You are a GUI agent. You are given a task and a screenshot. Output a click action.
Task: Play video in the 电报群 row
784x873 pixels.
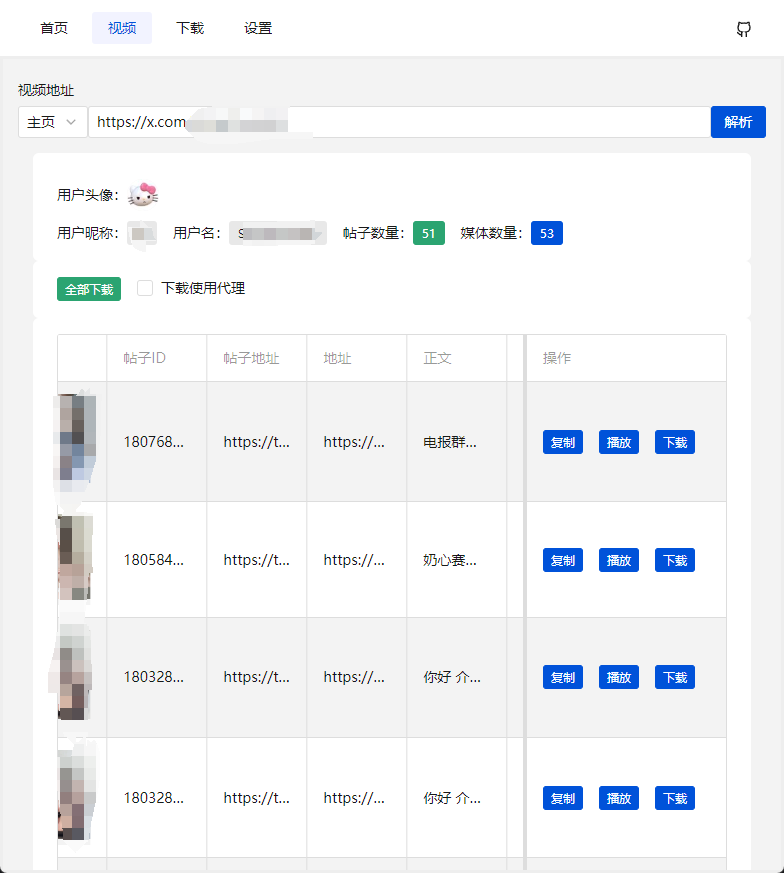pyautogui.click(x=619, y=442)
